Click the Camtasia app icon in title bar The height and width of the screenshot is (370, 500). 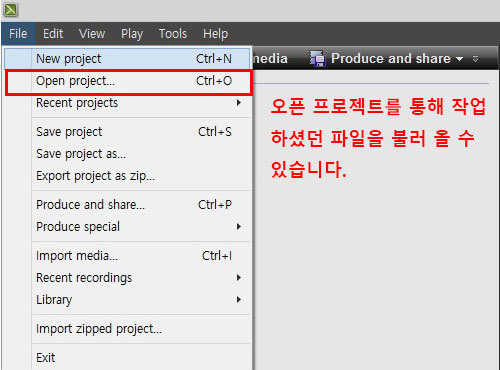coord(10,10)
